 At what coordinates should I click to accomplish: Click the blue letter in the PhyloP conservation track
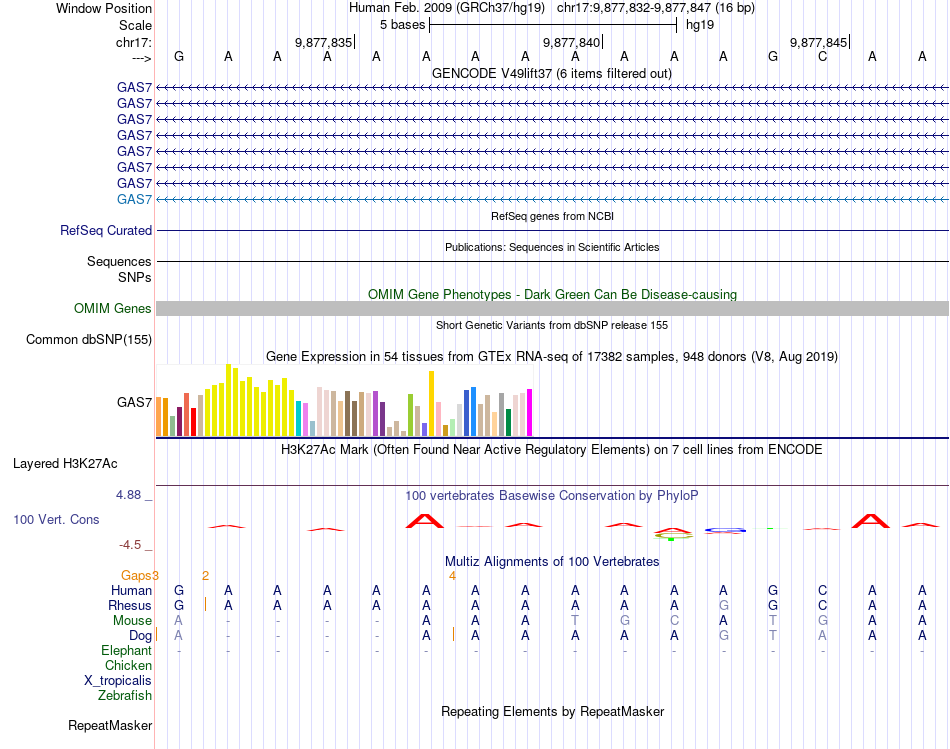(725, 531)
